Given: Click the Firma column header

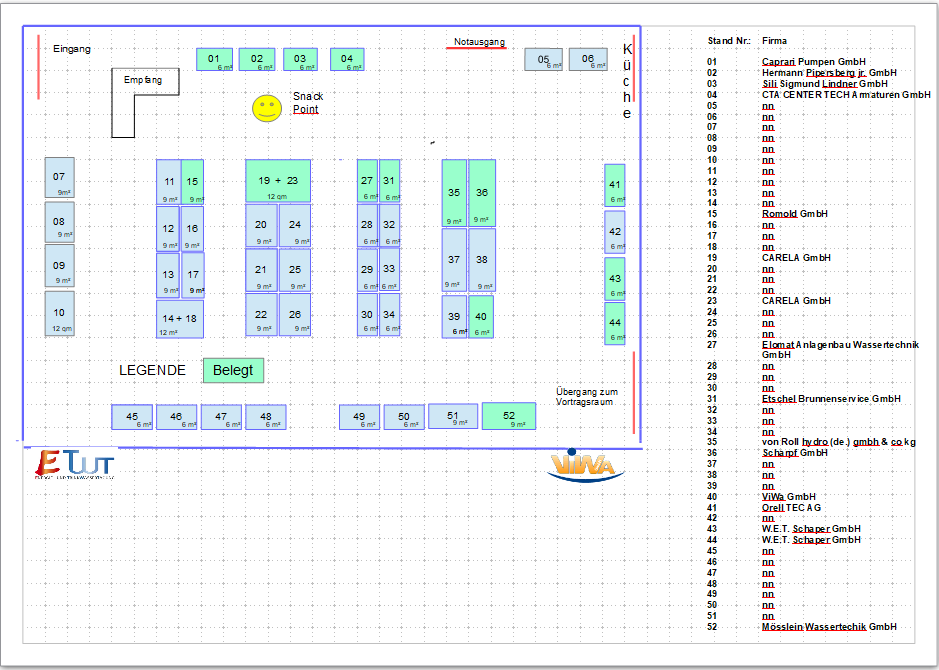Looking at the screenshot, I should click(774, 41).
